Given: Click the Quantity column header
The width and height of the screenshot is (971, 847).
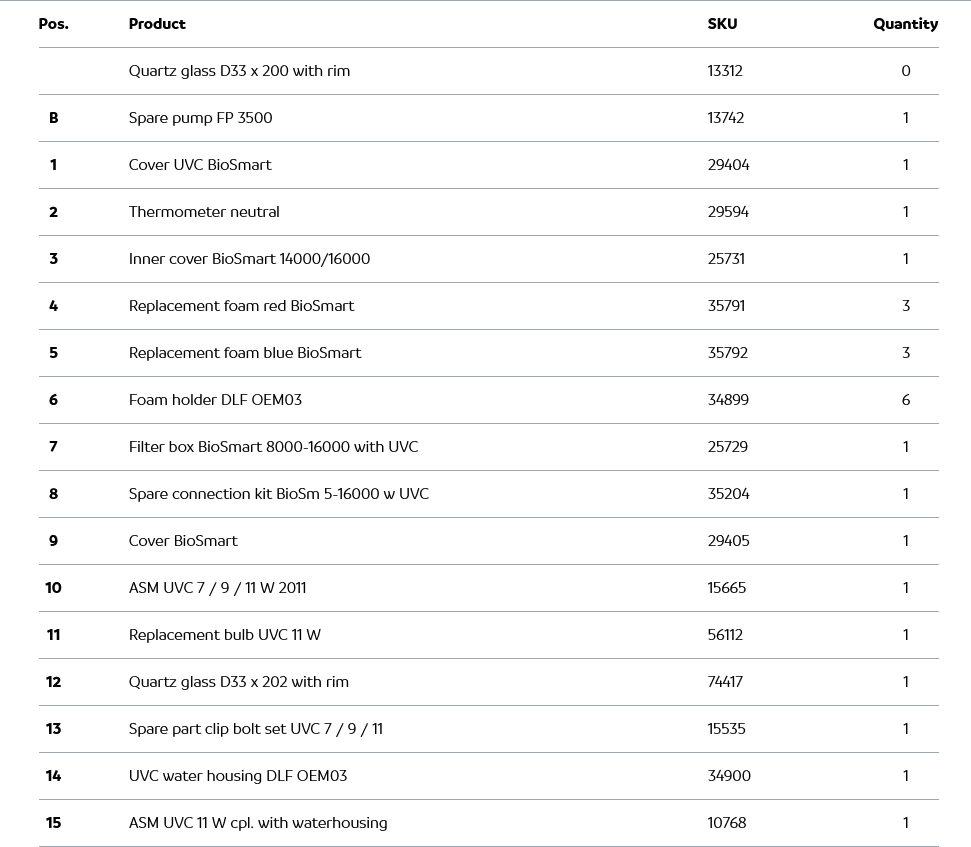Looking at the screenshot, I should (x=905, y=24).
